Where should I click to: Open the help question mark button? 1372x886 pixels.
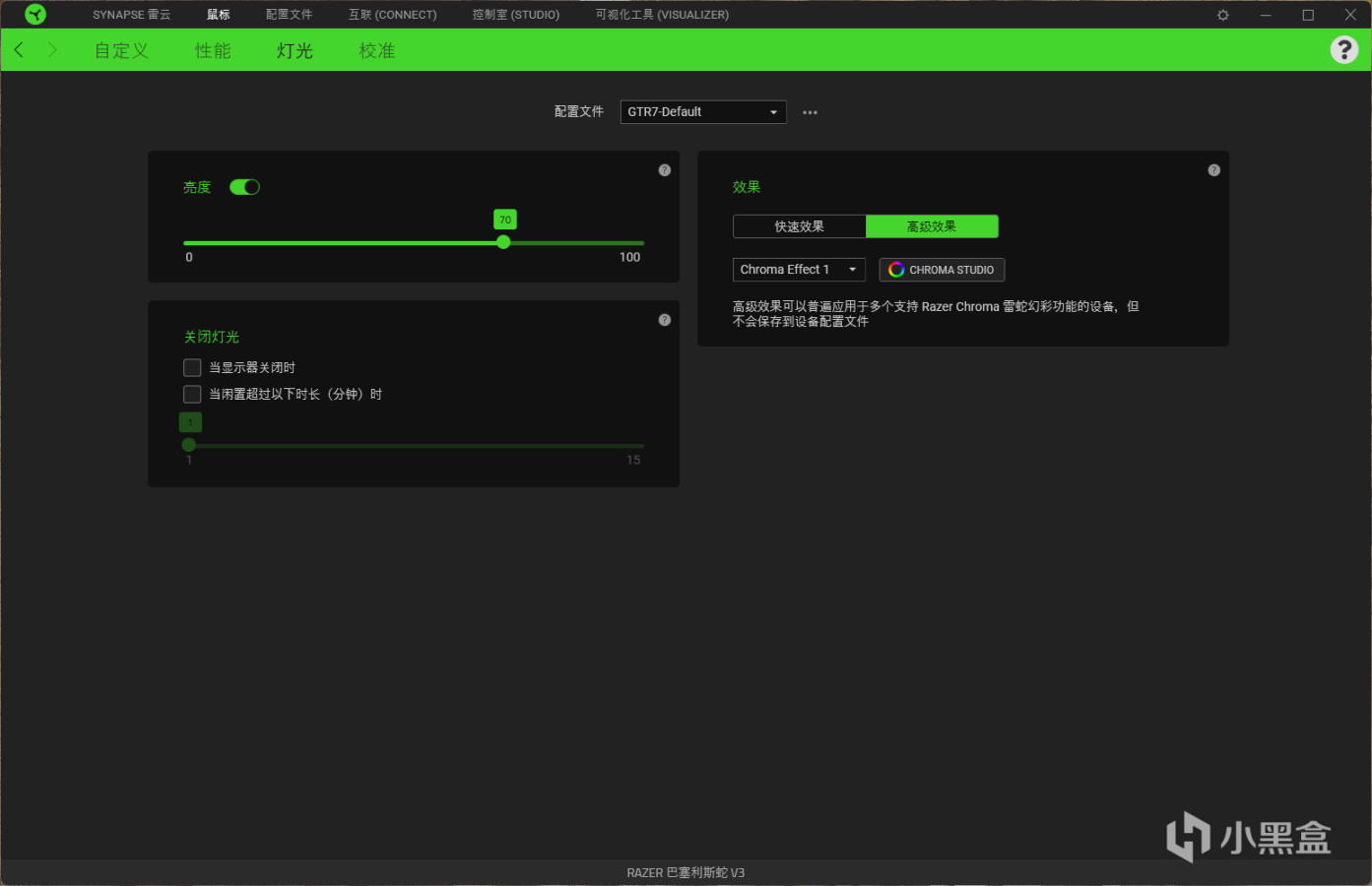tap(1344, 49)
